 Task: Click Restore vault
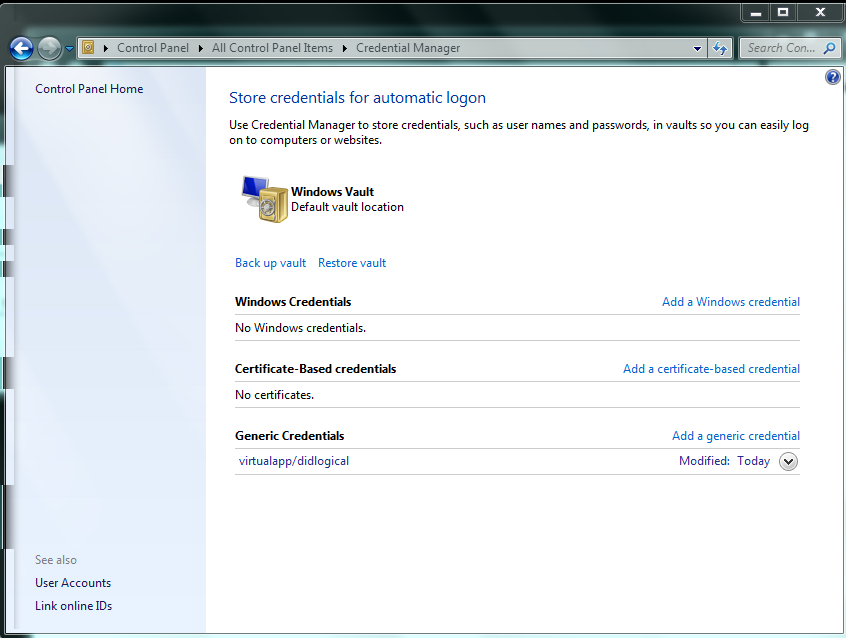coord(351,262)
